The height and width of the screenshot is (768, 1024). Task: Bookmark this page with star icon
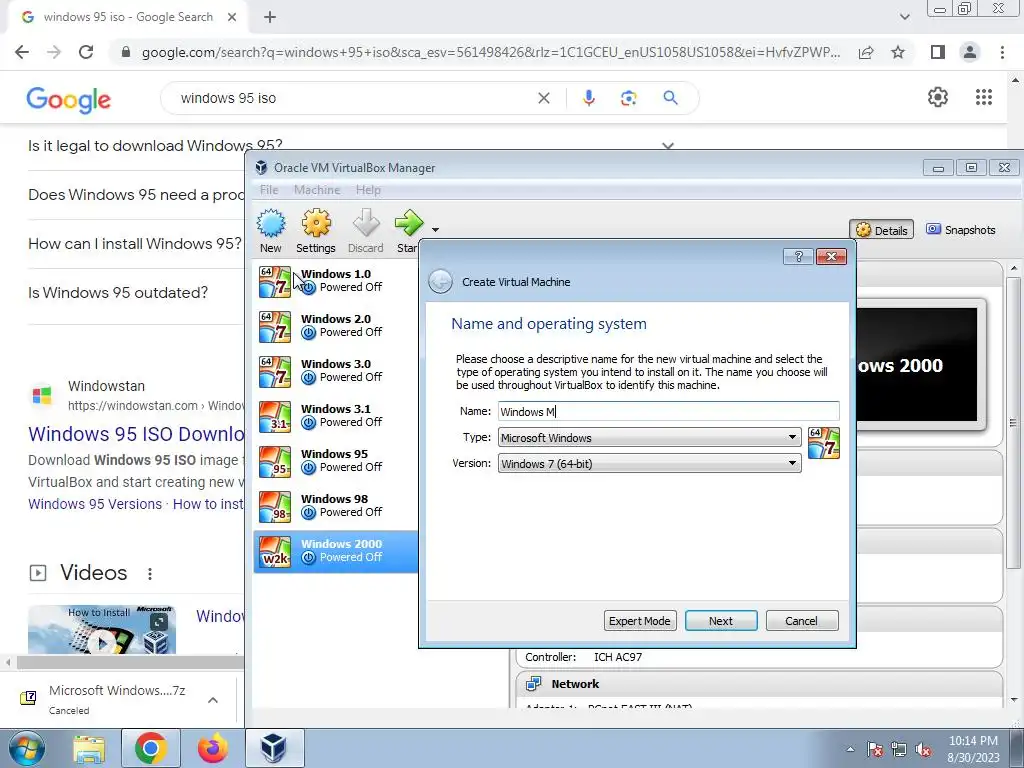coord(898,52)
